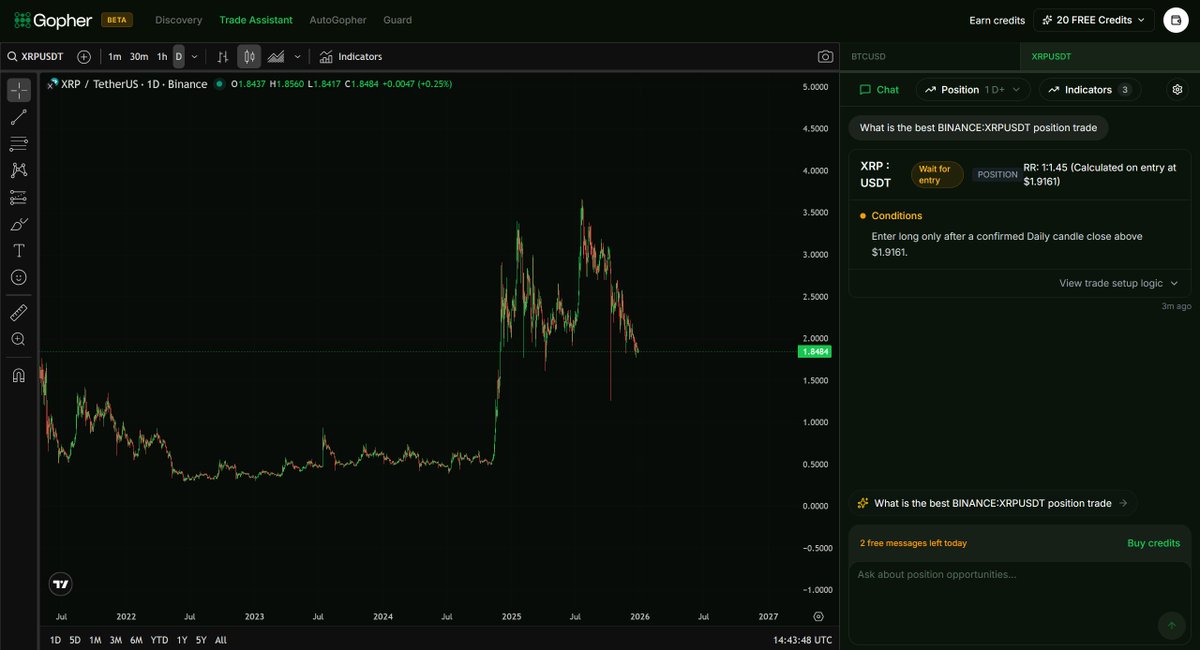Screen dimensions: 1200x650
Task: Expand the 20 FREE Credits dropdown
Action: 1094,20
